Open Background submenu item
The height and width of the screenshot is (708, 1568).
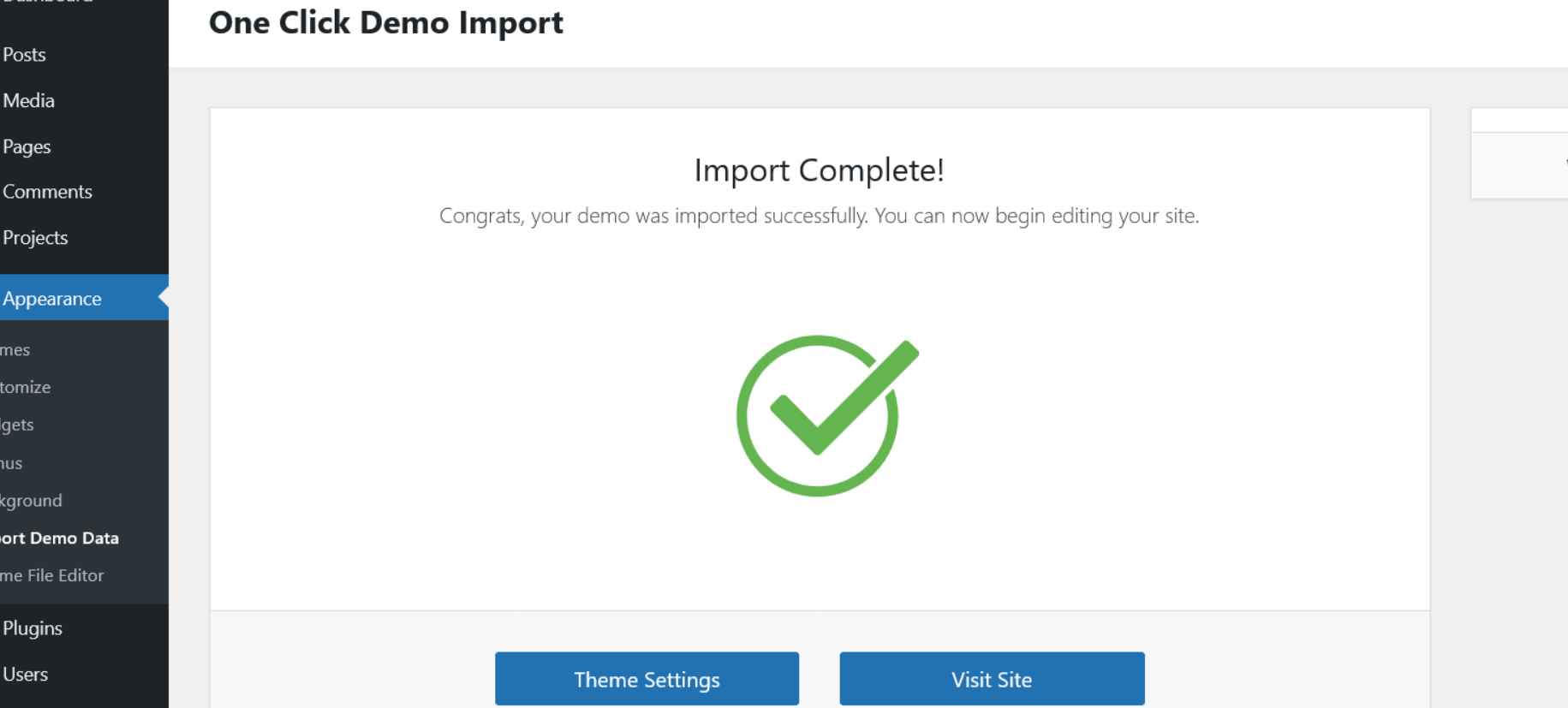32,501
